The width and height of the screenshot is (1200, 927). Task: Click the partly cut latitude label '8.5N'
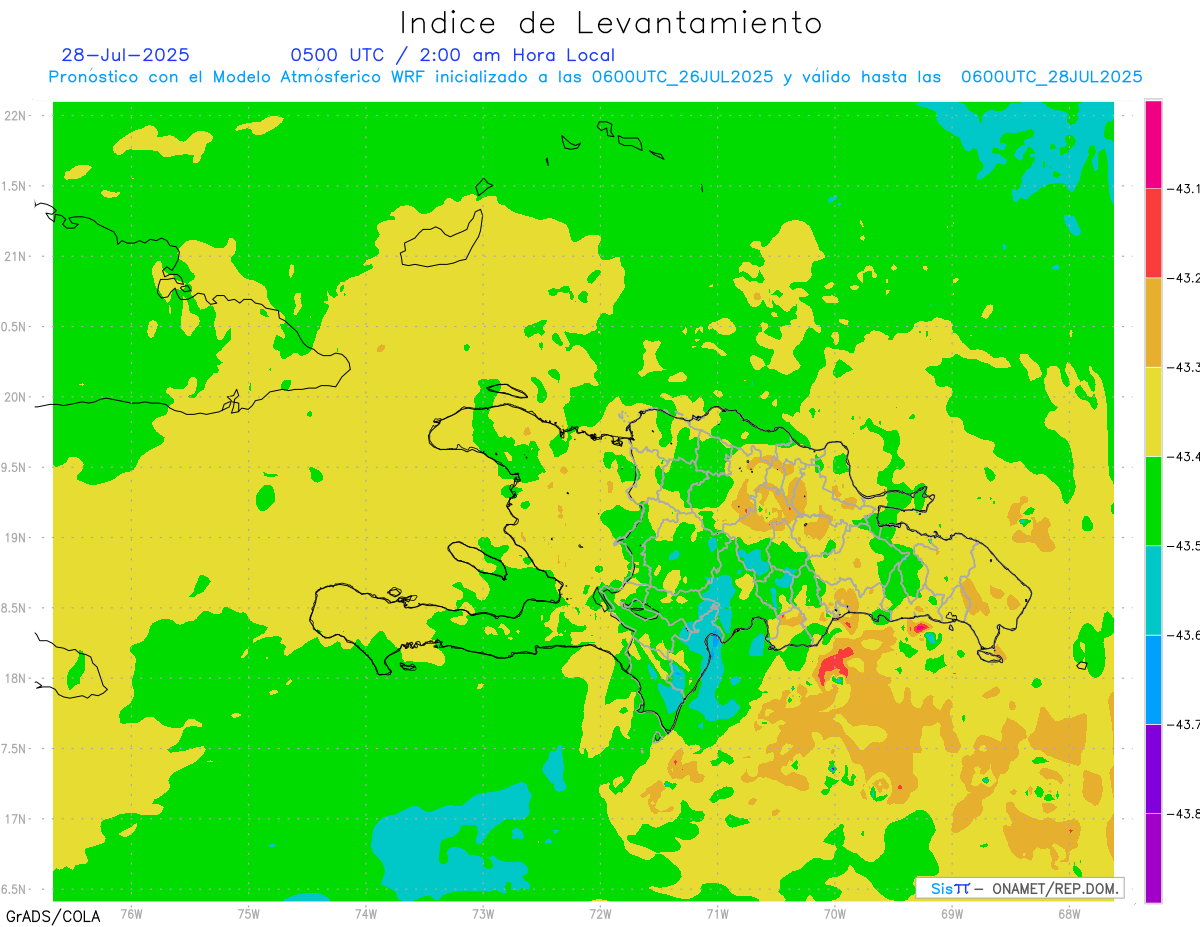pyautogui.click(x=14, y=608)
